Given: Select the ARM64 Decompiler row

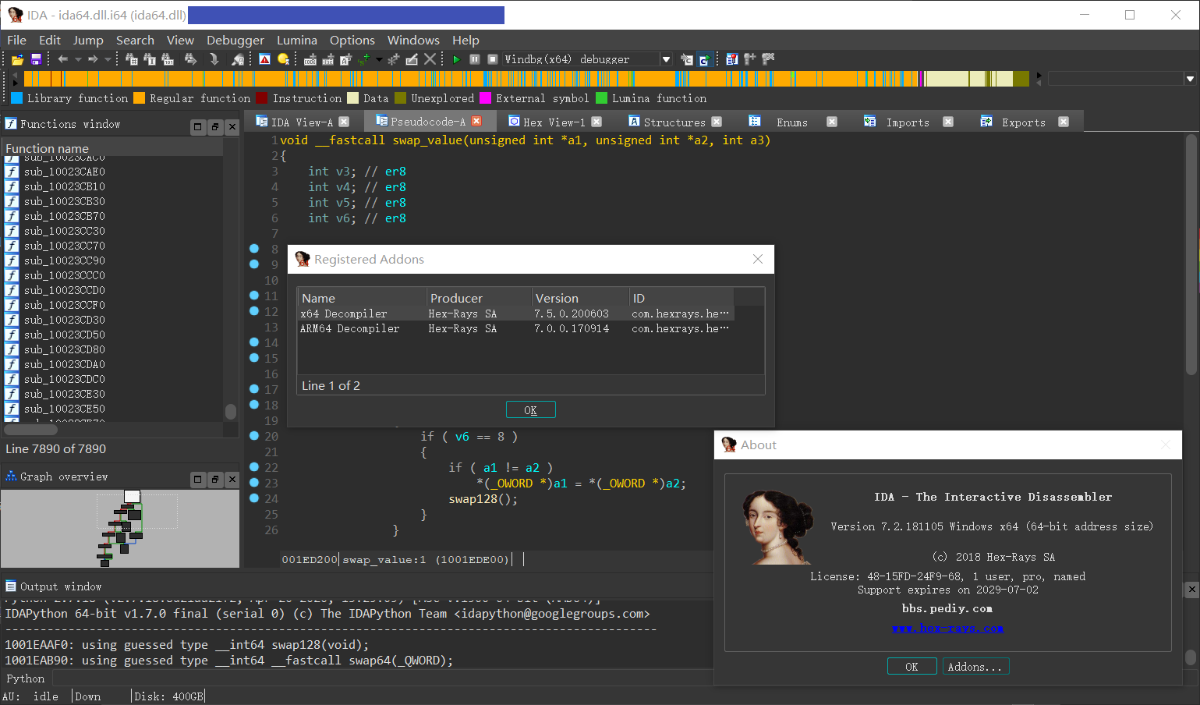Looking at the screenshot, I should pyautogui.click(x=516, y=328).
